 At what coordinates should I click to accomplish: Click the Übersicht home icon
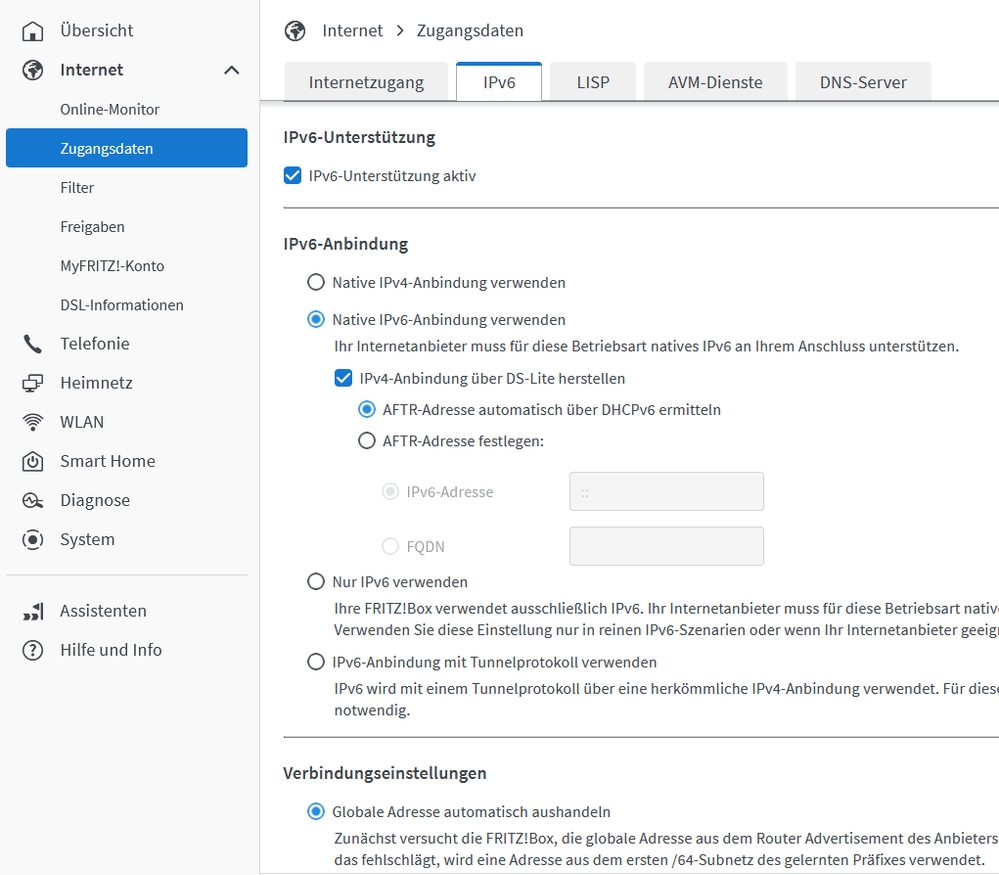(33, 31)
